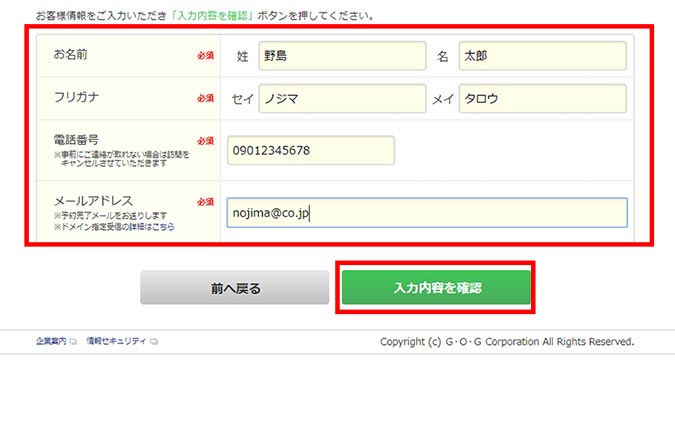675x422 pixels.
Task: Click the 姓 (last name) input field
Action: (342, 56)
